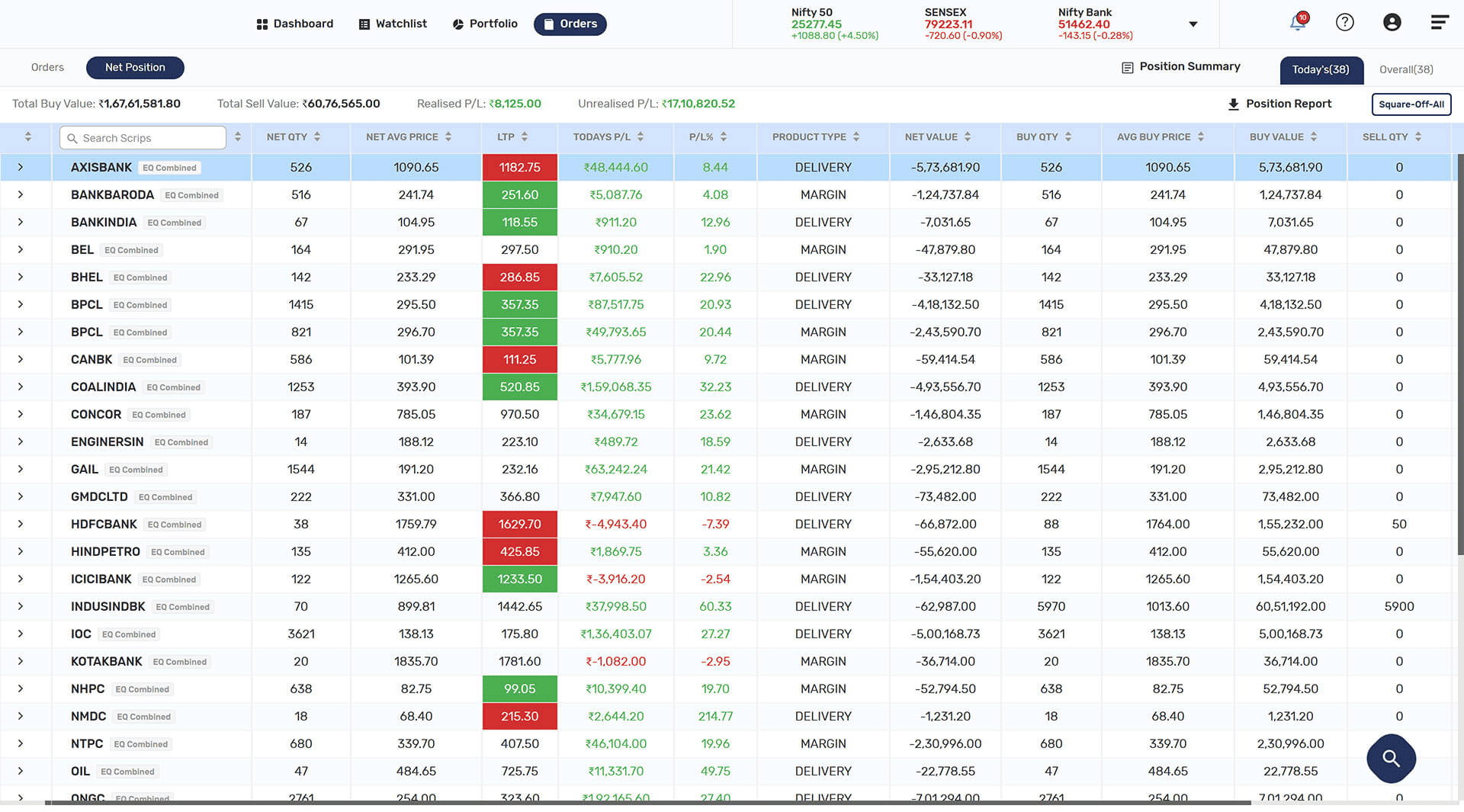Click CONCOR scrip name
This screenshot has width=1464, height=812.
coord(96,414)
